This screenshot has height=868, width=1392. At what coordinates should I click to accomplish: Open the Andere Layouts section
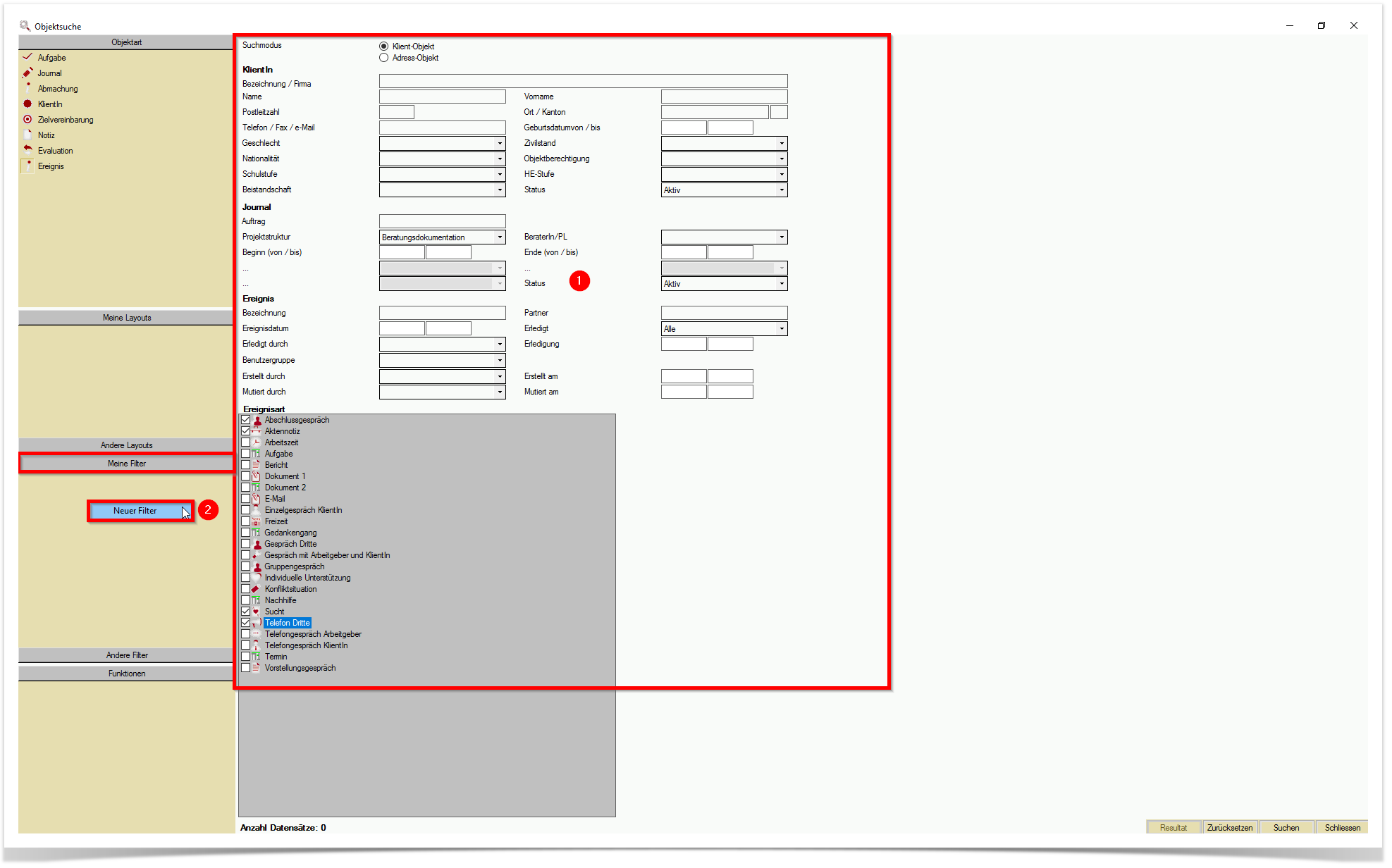[x=126, y=445]
